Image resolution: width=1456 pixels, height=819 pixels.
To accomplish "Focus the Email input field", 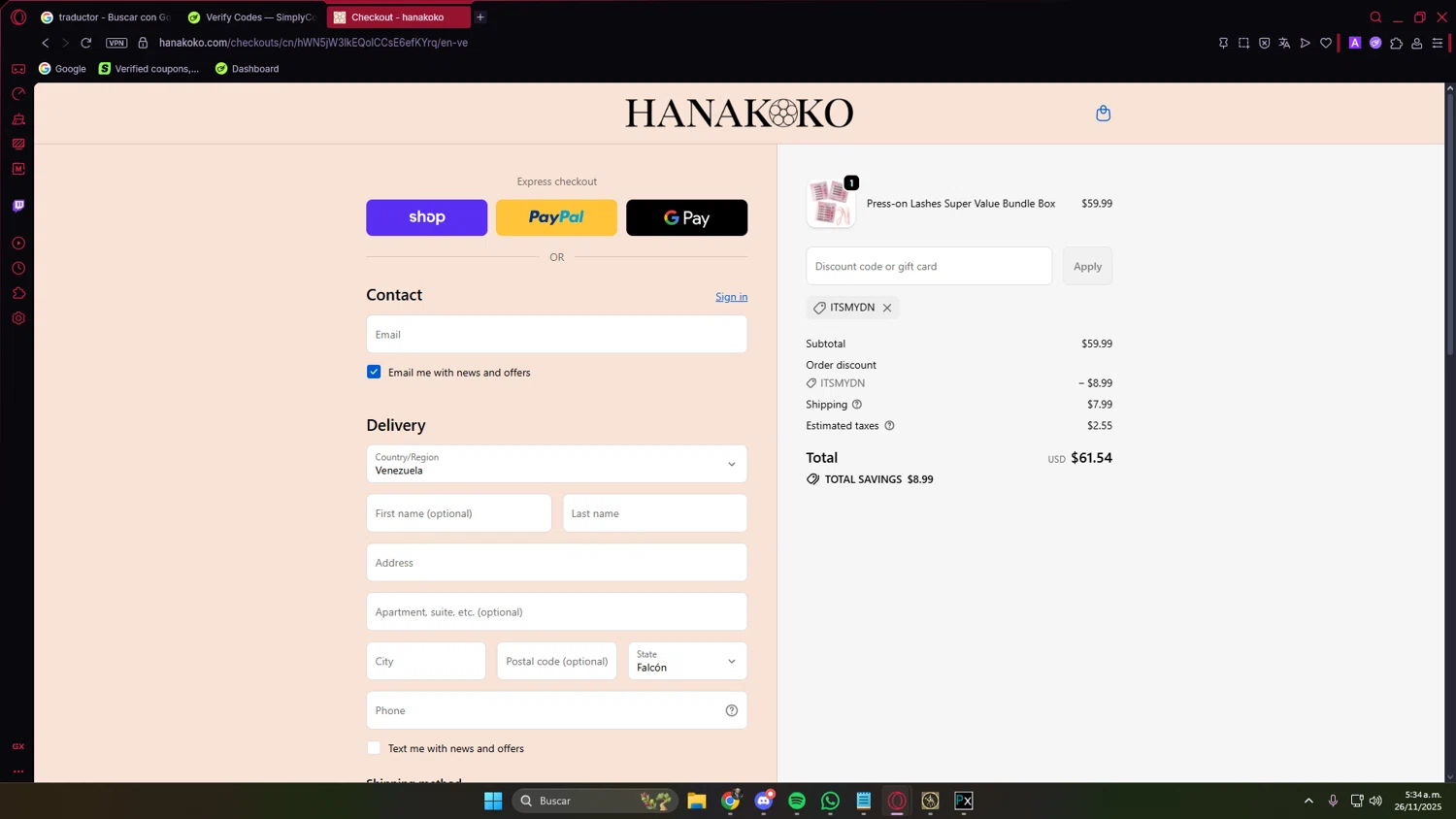I will point(556,334).
